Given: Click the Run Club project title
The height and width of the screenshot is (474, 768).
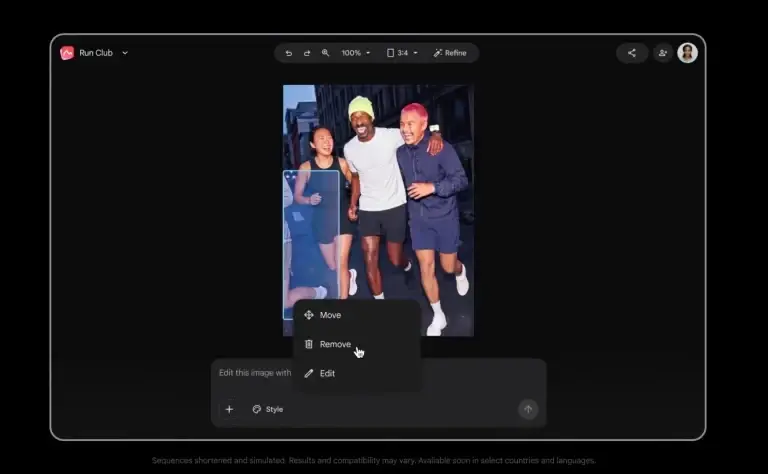Looking at the screenshot, I should 96,53.
